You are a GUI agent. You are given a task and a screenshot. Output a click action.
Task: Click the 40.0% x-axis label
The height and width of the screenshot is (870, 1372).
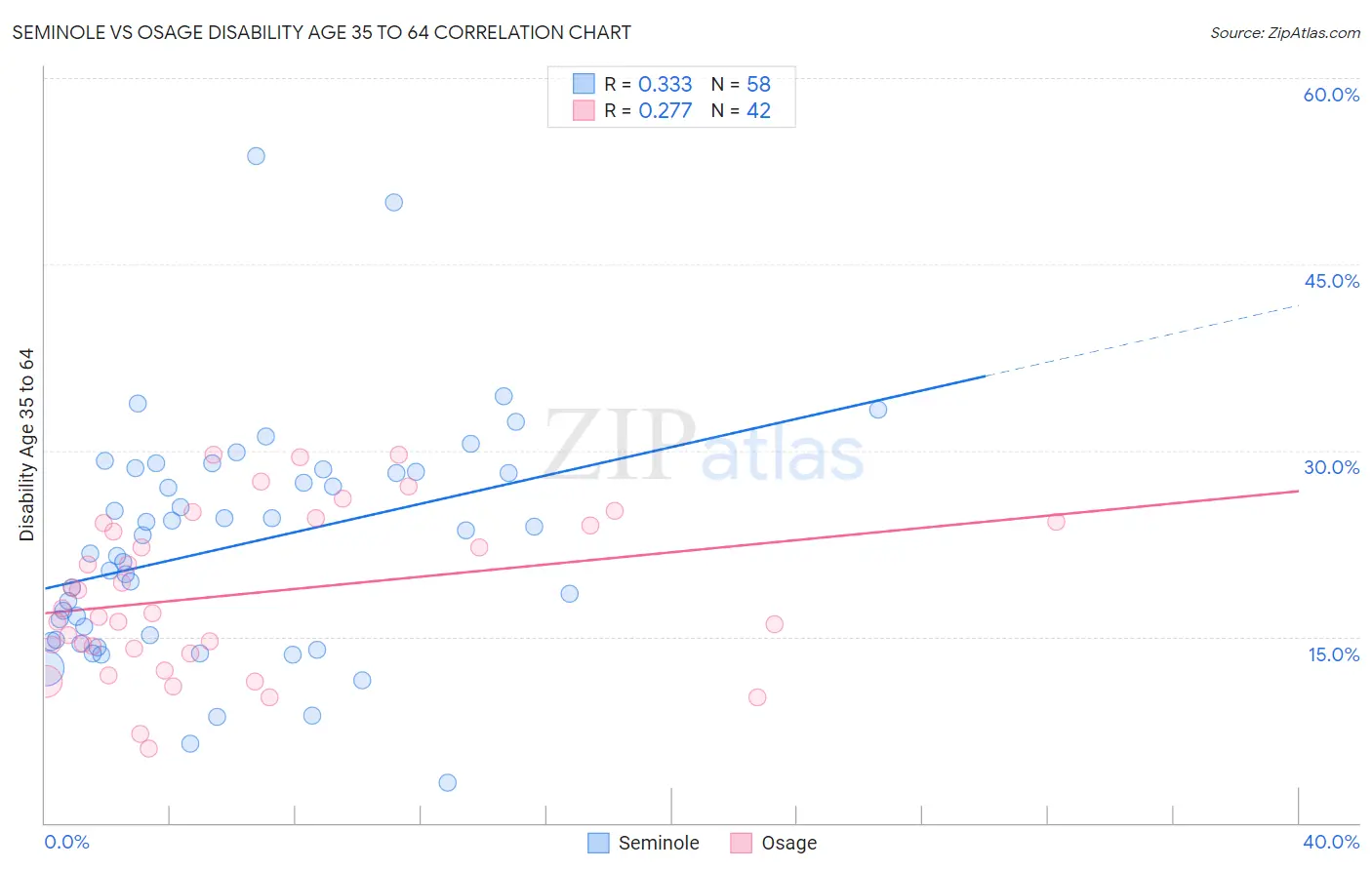1331,842
